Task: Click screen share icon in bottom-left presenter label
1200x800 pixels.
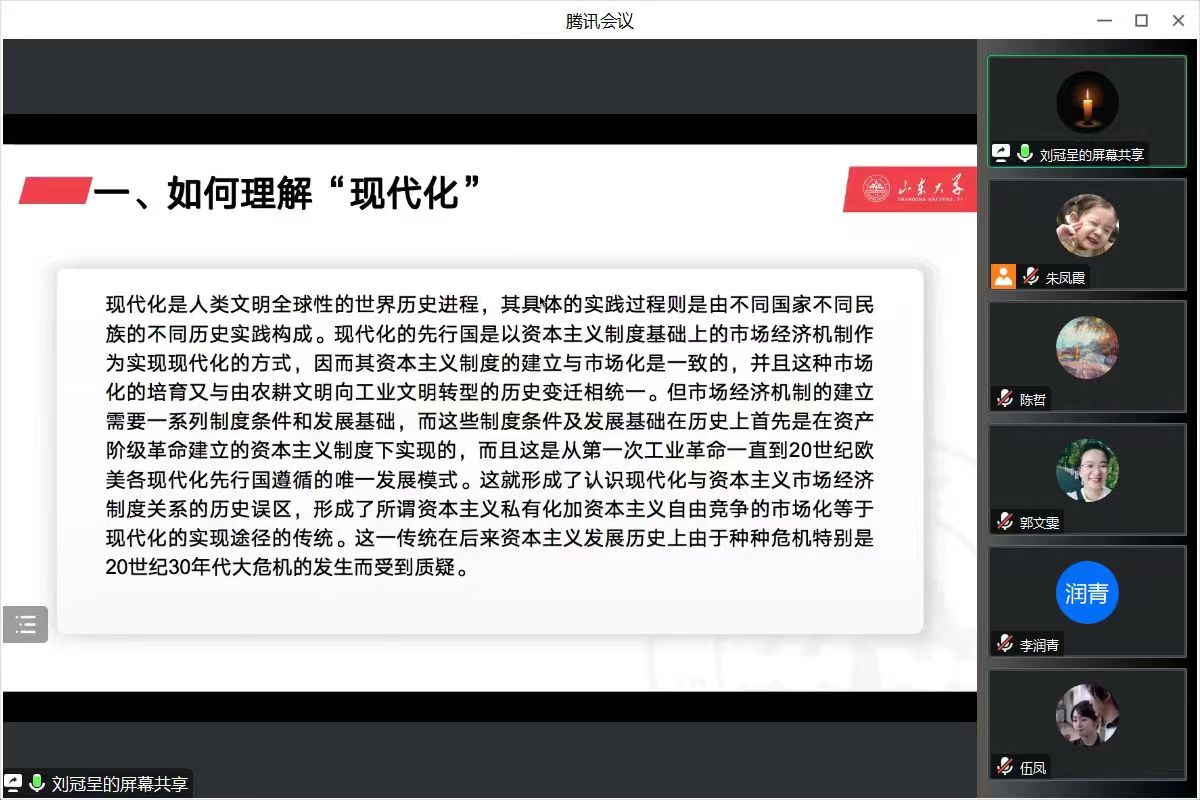Action: coord(15,783)
